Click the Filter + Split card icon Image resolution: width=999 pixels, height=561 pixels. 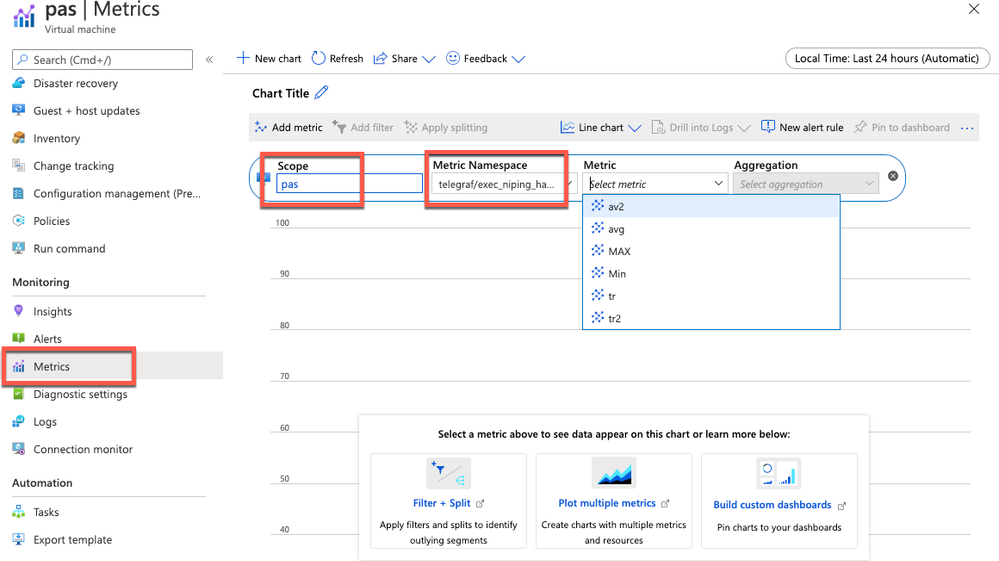pyautogui.click(x=449, y=473)
